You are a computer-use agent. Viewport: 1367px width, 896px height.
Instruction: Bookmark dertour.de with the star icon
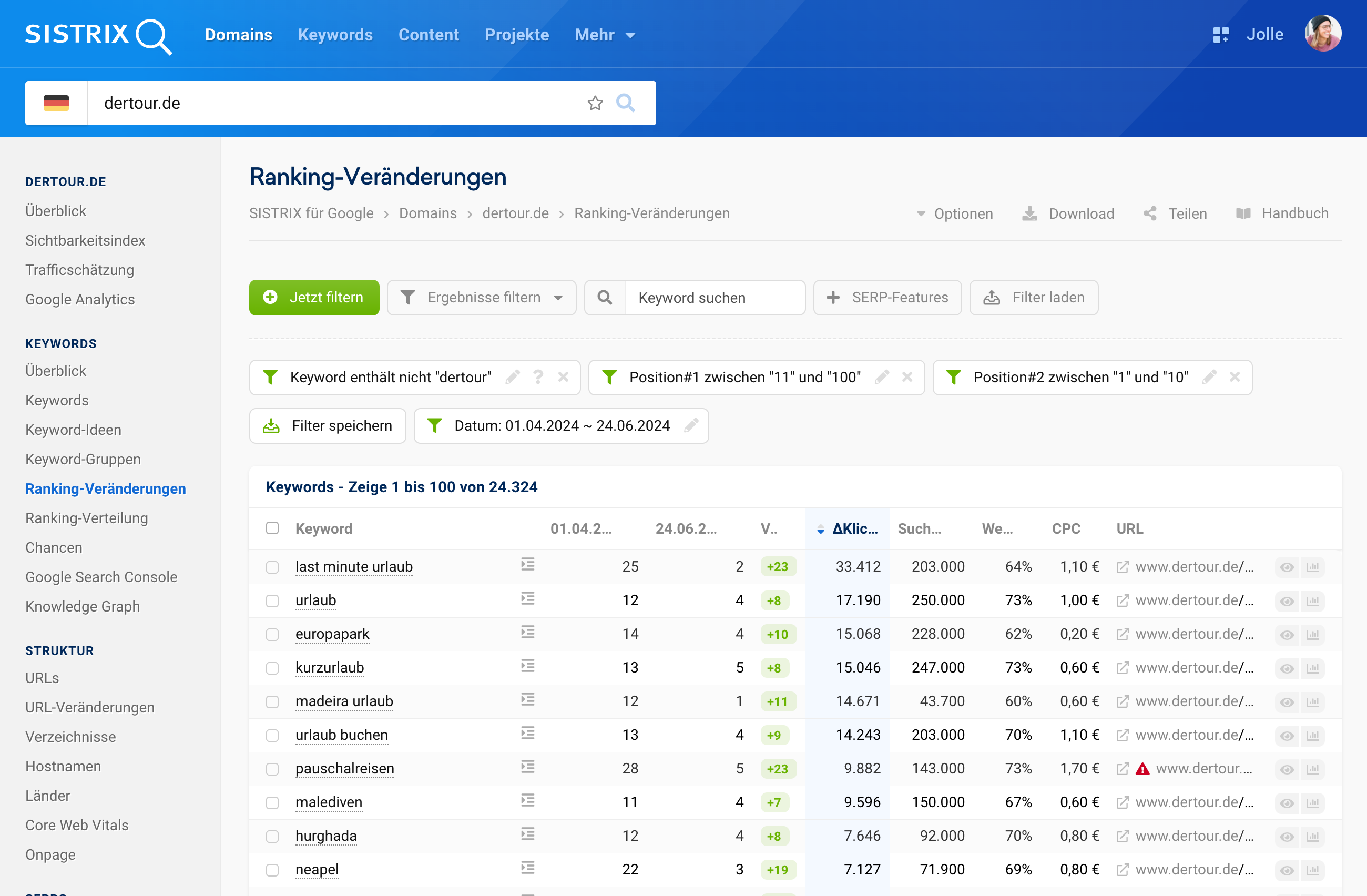tap(595, 103)
